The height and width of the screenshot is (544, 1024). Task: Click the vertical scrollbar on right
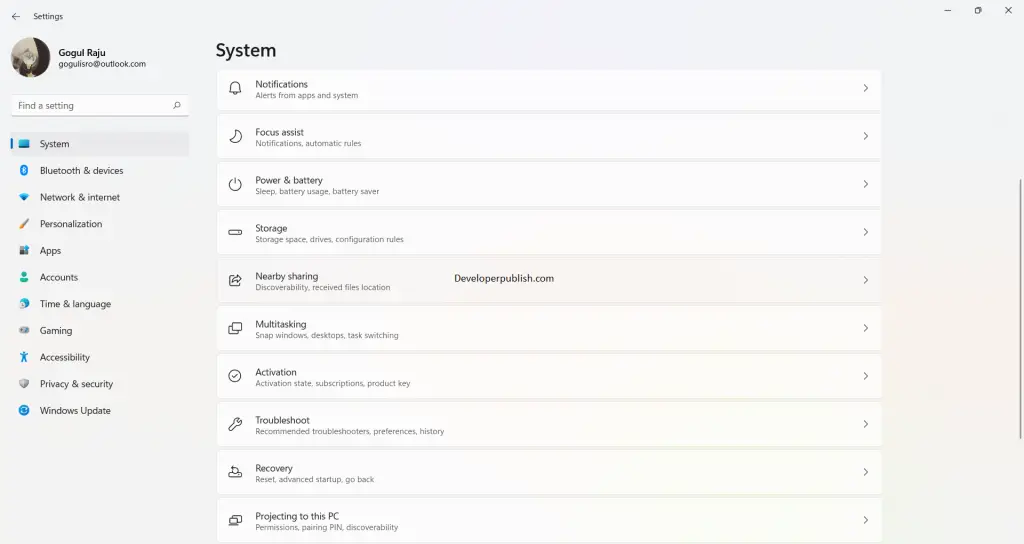[x=1019, y=308]
